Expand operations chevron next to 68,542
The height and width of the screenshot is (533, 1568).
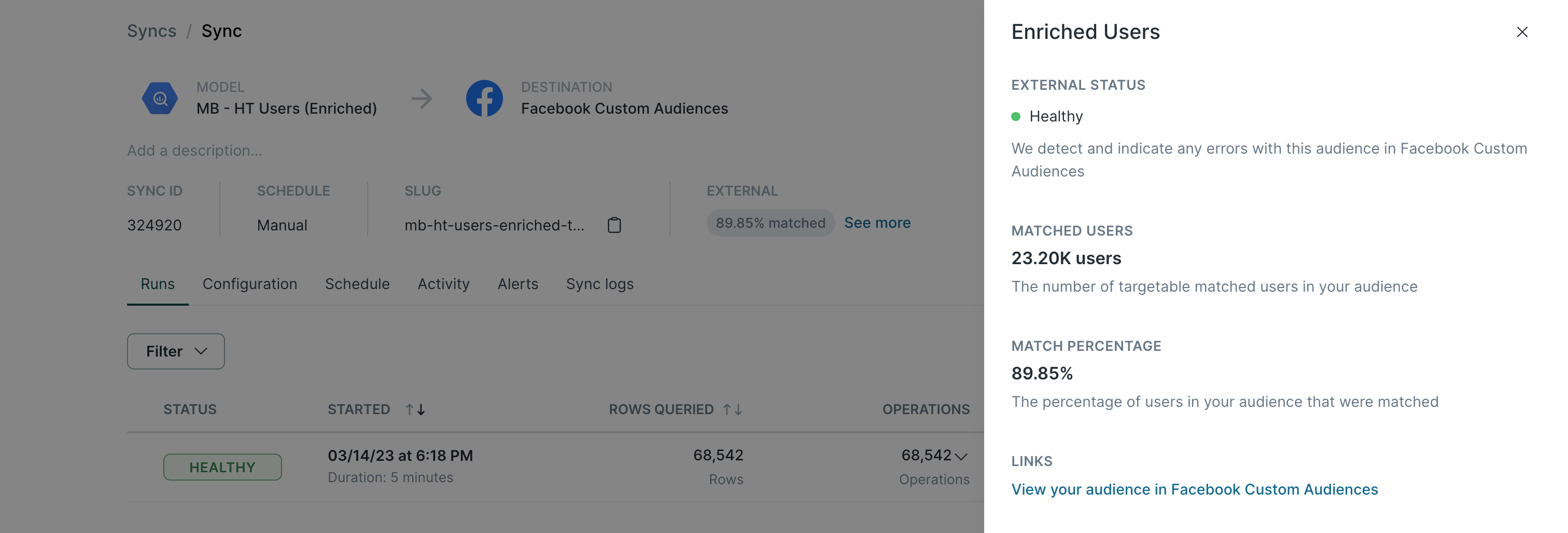tap(961, 456)
